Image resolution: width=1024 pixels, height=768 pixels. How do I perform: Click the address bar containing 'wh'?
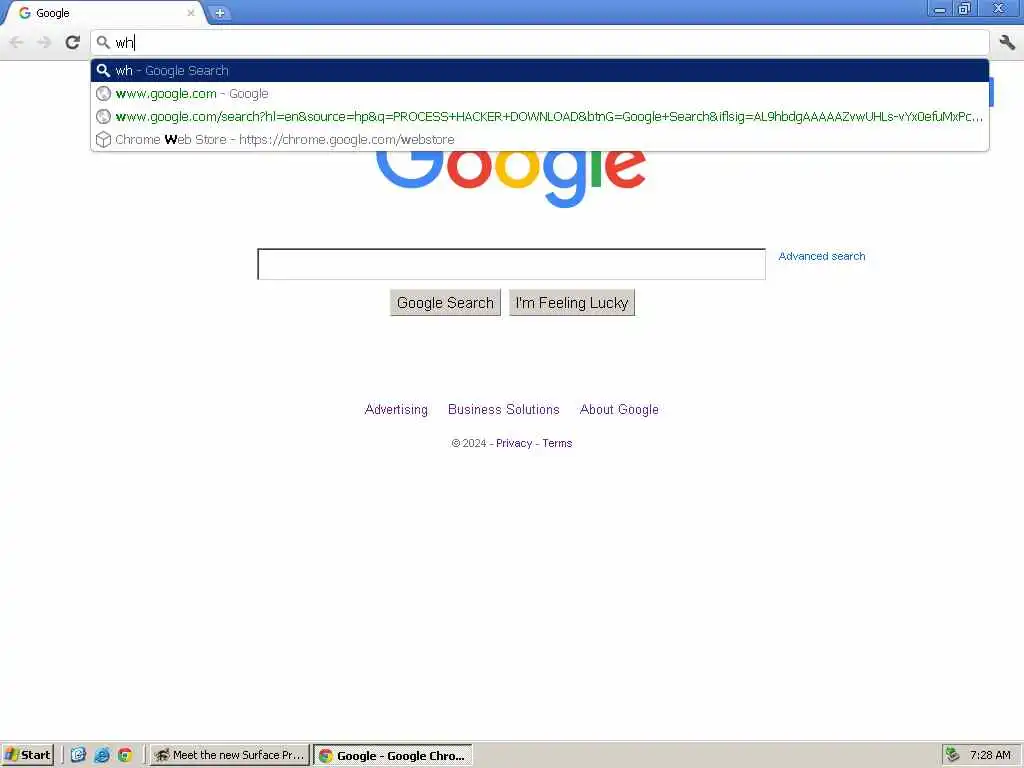point(539,42)
